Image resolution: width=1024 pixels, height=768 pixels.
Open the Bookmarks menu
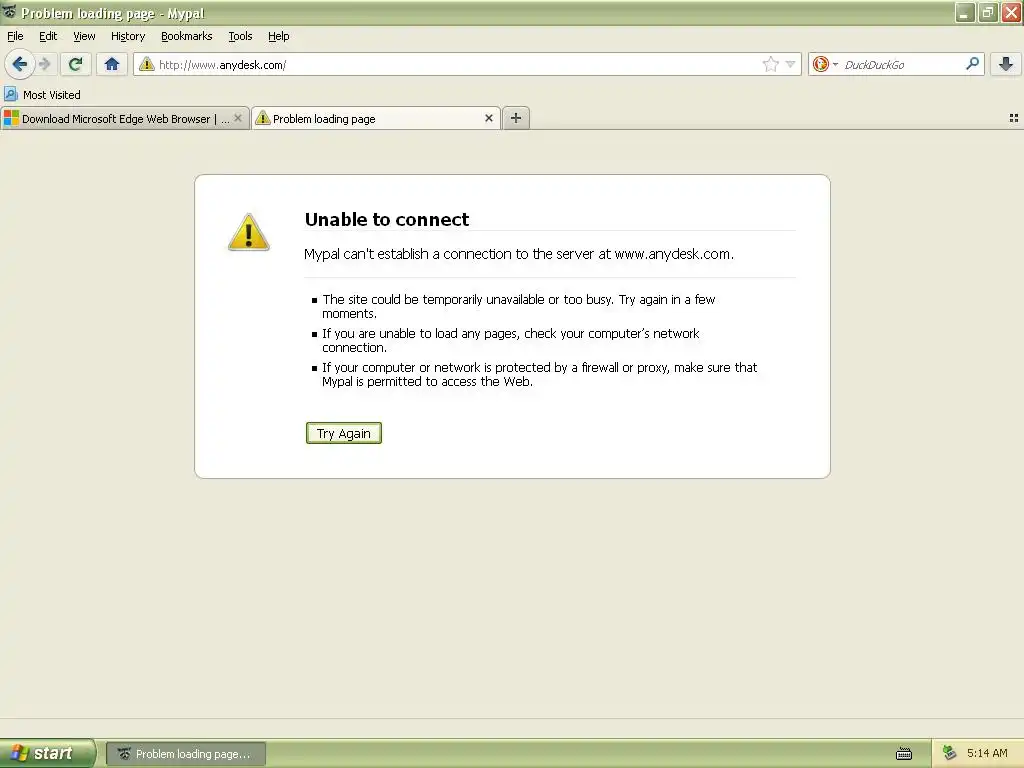point(186,36)
